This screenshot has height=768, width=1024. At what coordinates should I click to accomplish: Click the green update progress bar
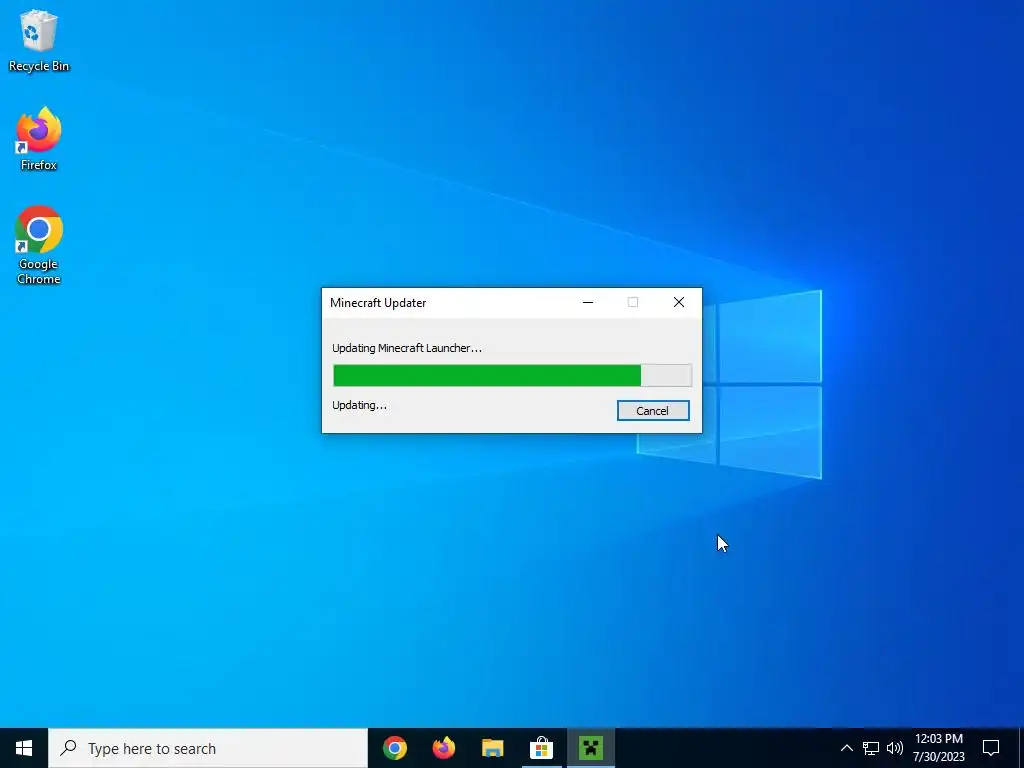pyautogui.click(x=512, y=376)
